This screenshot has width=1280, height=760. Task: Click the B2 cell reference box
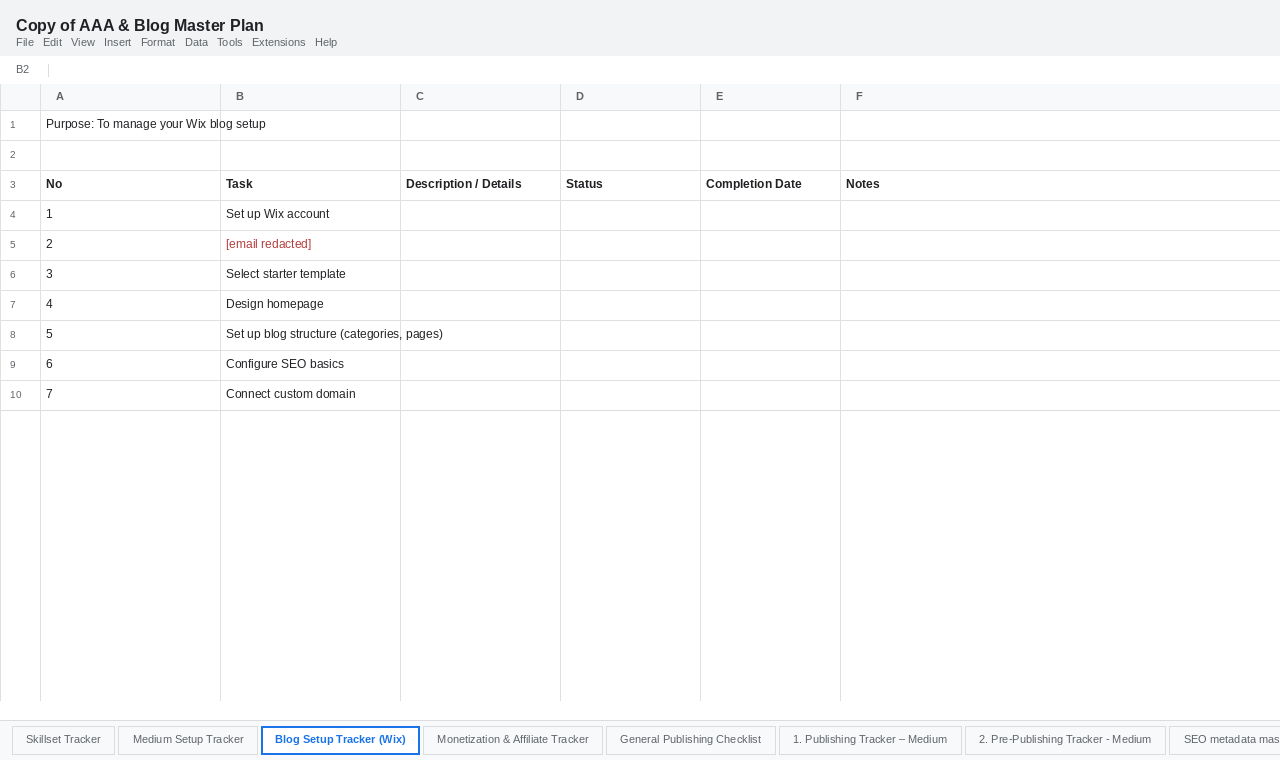pos(23,70)
